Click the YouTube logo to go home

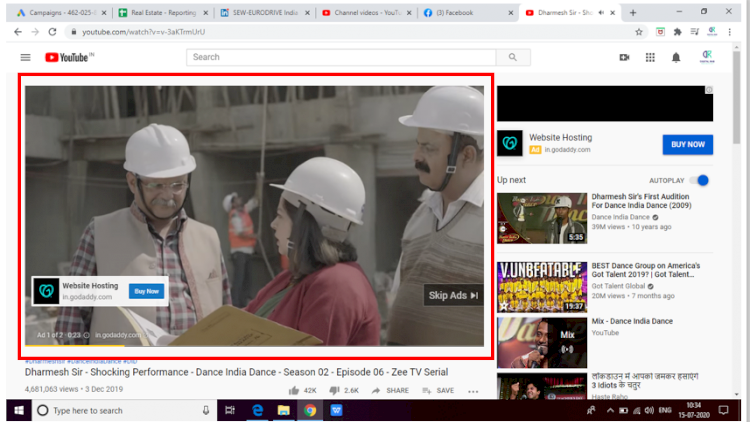(68, 58)
